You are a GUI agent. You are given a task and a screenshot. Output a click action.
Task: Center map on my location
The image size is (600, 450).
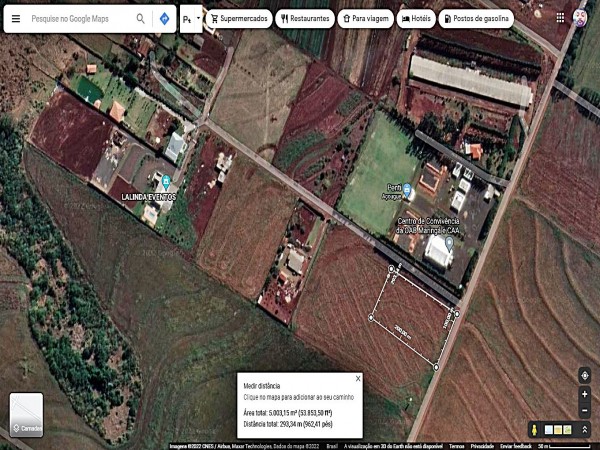584,376
